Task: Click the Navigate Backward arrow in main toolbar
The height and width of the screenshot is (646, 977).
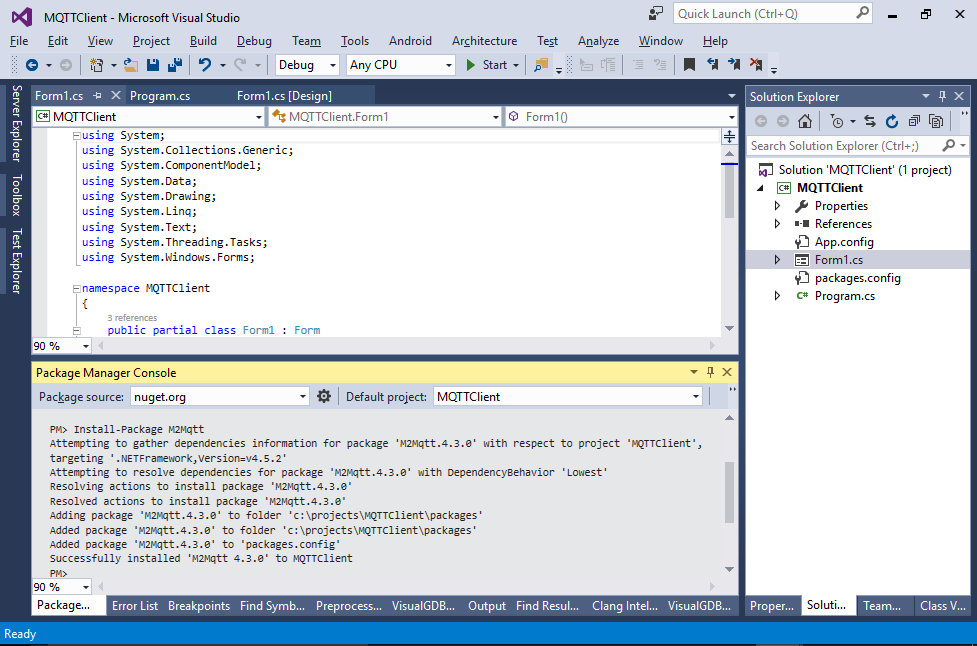Action: coord(32,65)
